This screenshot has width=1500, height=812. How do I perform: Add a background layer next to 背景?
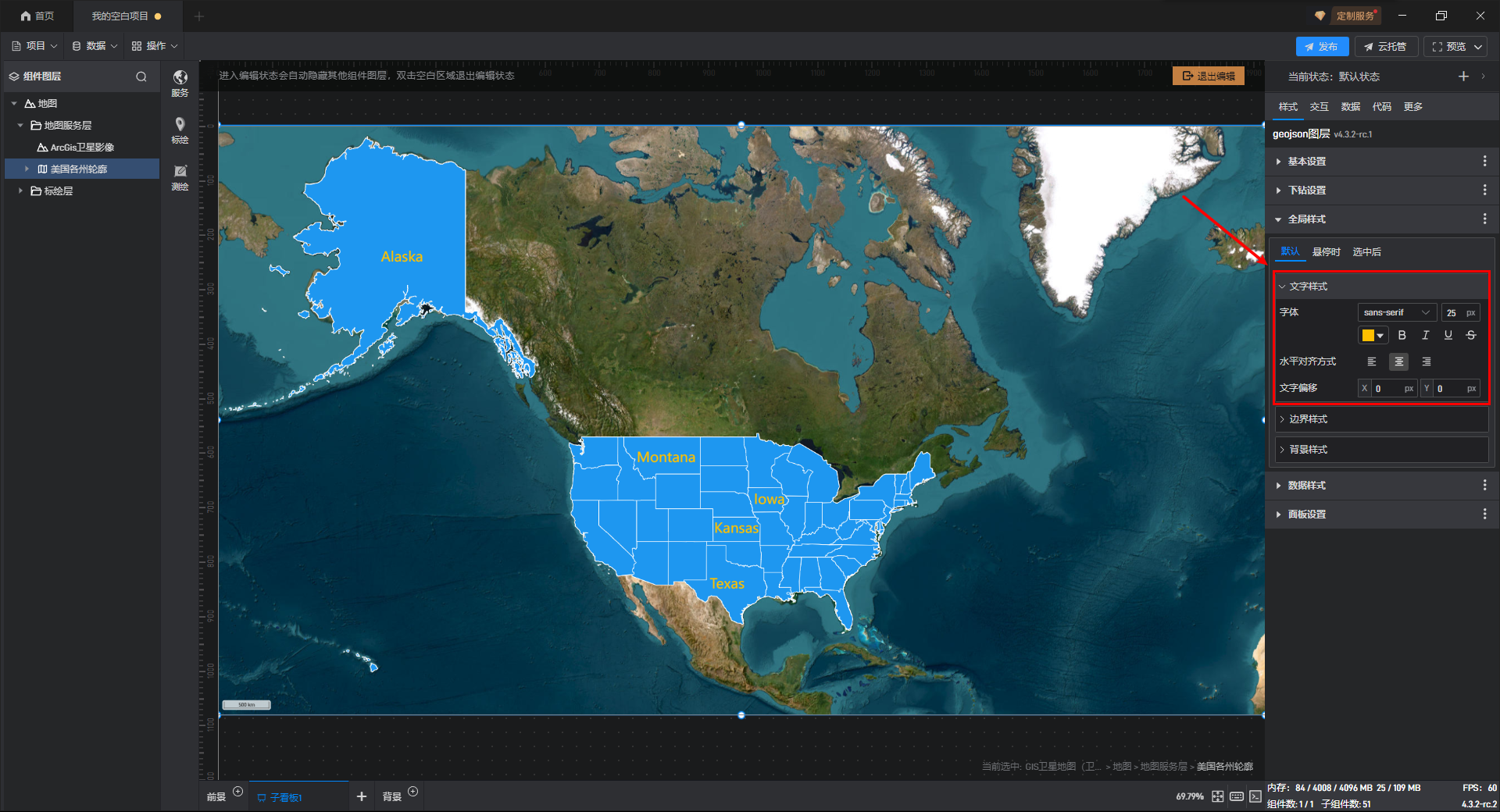(413, 792)
